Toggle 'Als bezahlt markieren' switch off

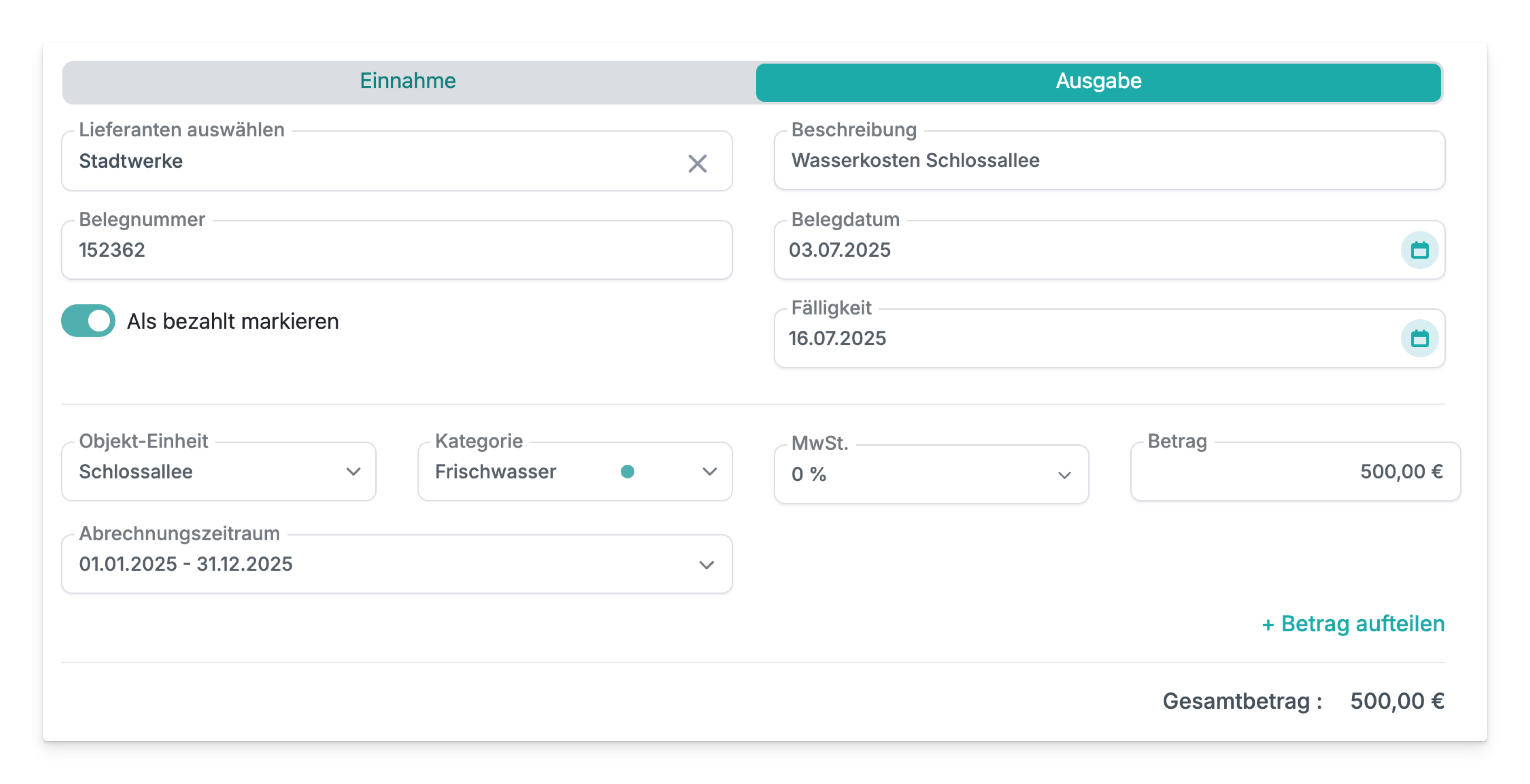(88, 321)
